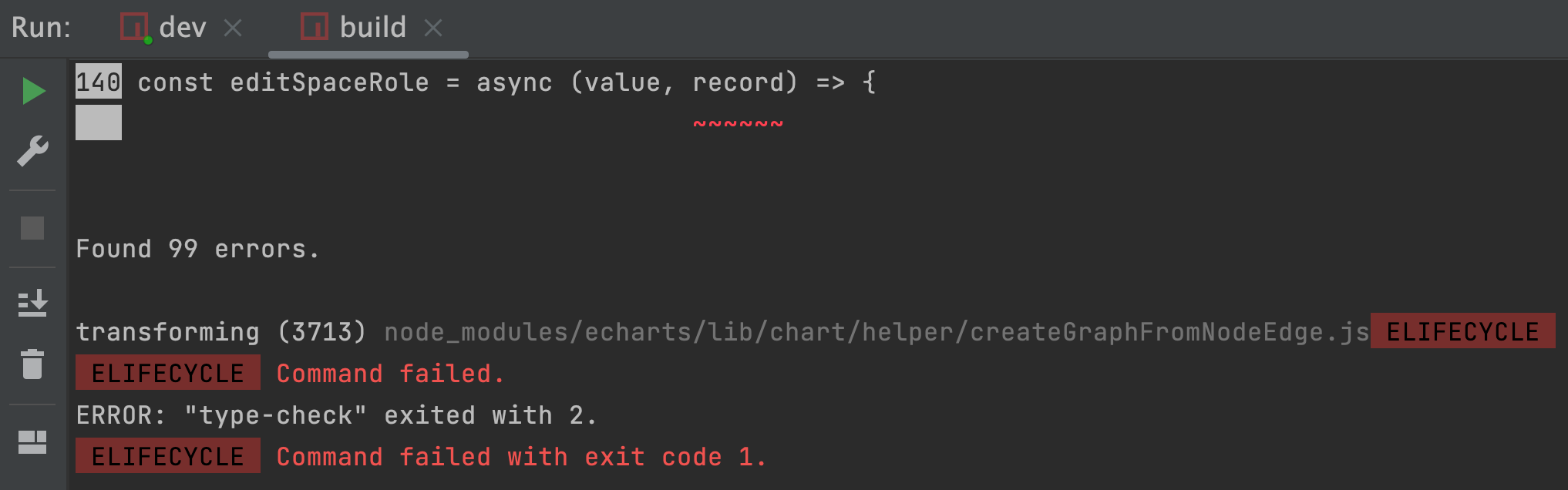
Task: Click the highlighted line number 140
Action: 98,82
